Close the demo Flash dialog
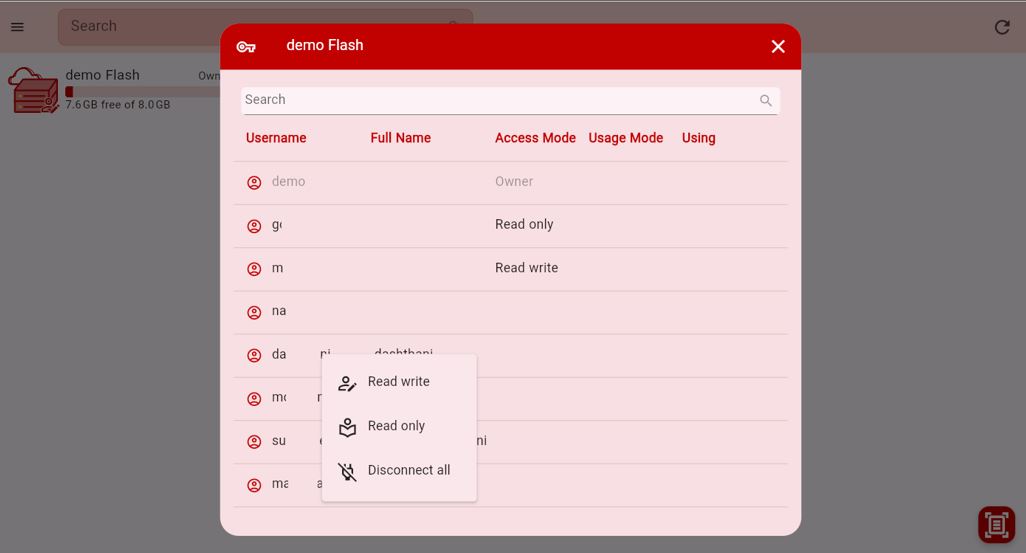 [x=778, y=46]
